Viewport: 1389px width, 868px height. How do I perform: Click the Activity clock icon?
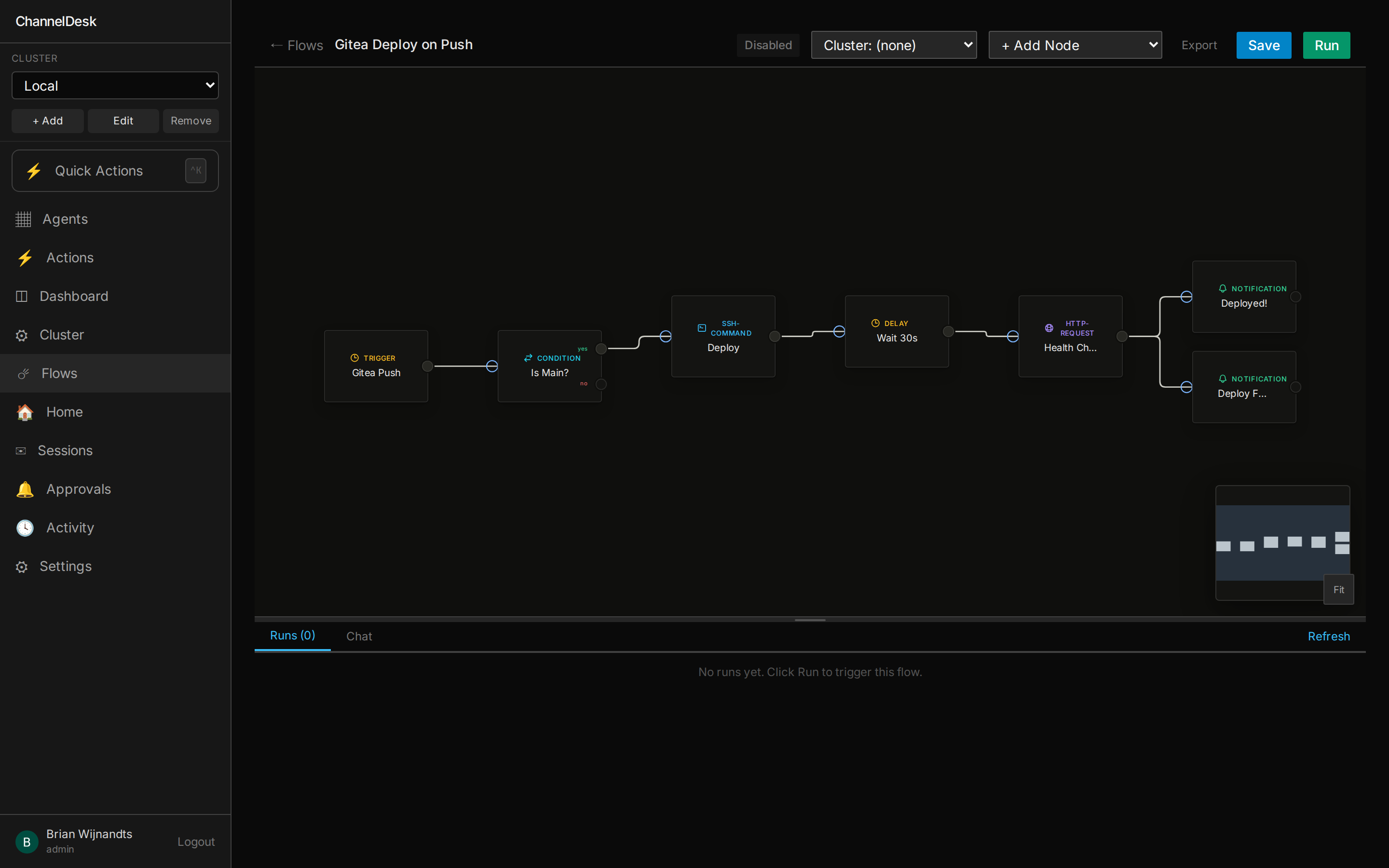(25, 528)
